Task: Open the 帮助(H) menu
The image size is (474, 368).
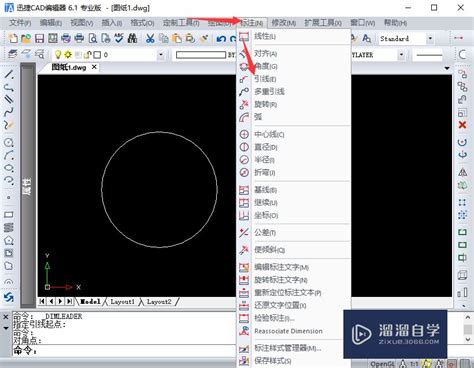Action: pyautogui.click(x=395, y=23)
